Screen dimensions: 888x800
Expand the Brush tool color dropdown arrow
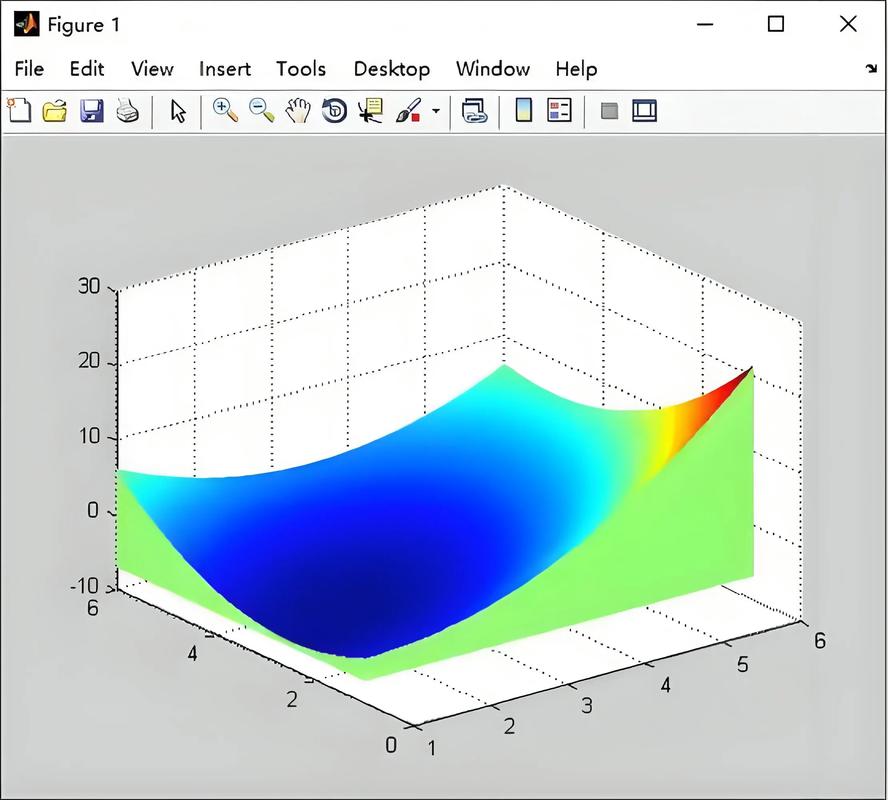435,112
